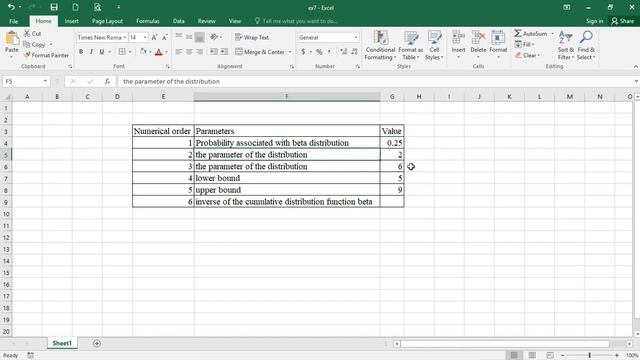Decrease indent in Alignment group
The width and height of the screenshot is (640, 360).
(x=213, y=51)
